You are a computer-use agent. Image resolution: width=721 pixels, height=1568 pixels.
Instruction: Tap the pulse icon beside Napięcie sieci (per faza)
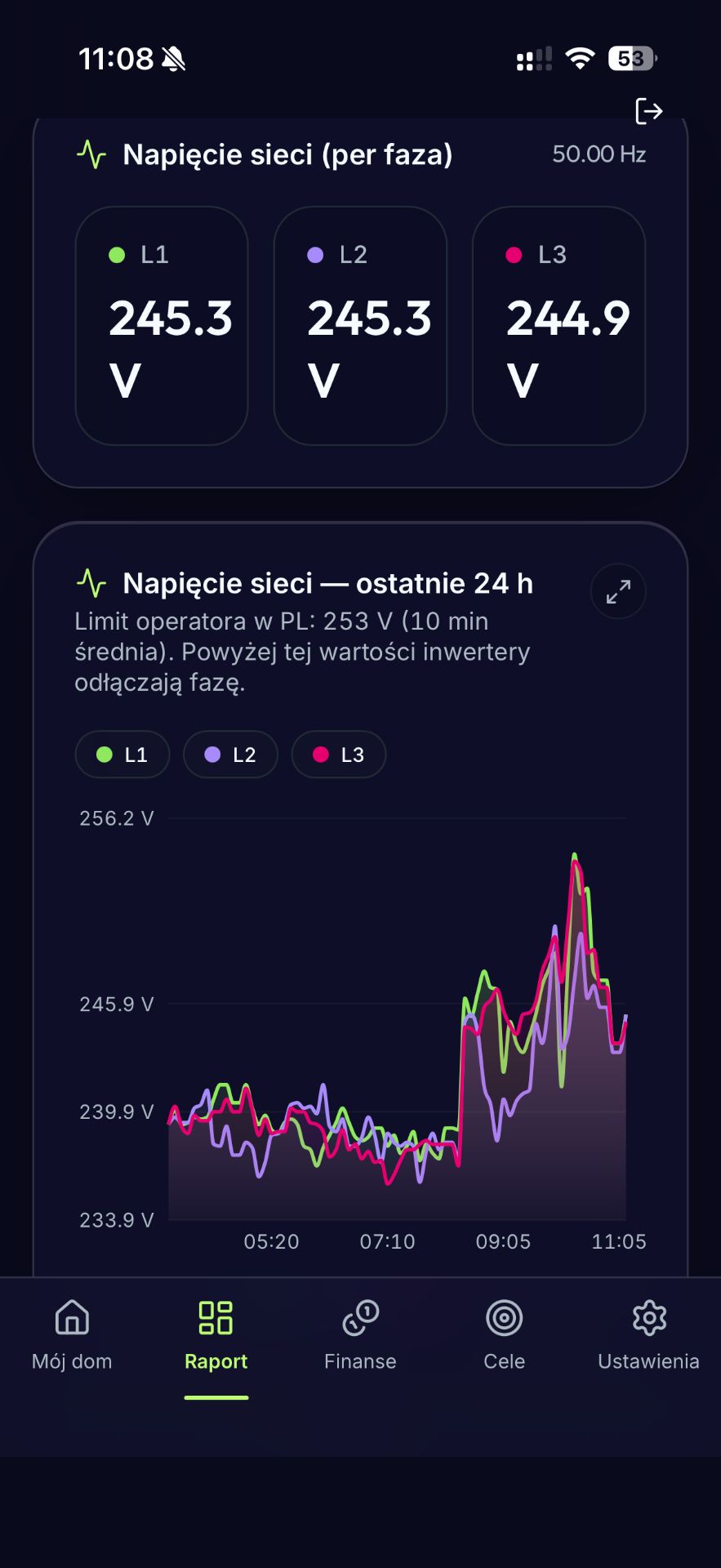91,154
